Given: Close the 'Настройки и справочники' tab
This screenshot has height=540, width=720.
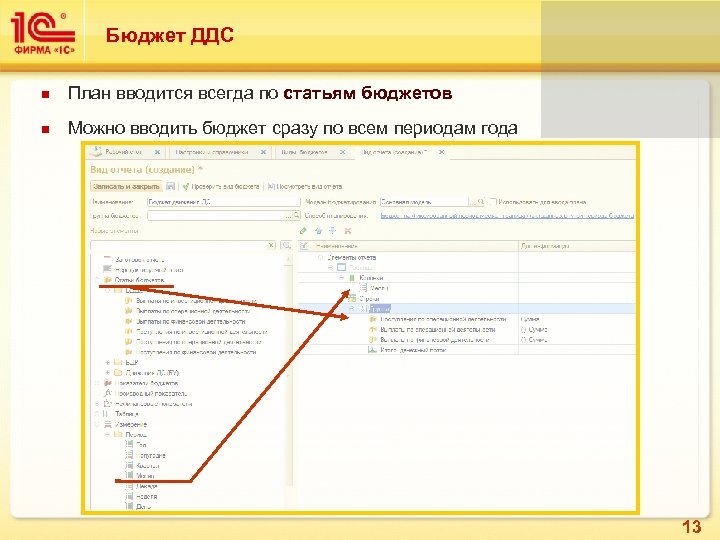Looking at the screenshot, I should (263, 152).
